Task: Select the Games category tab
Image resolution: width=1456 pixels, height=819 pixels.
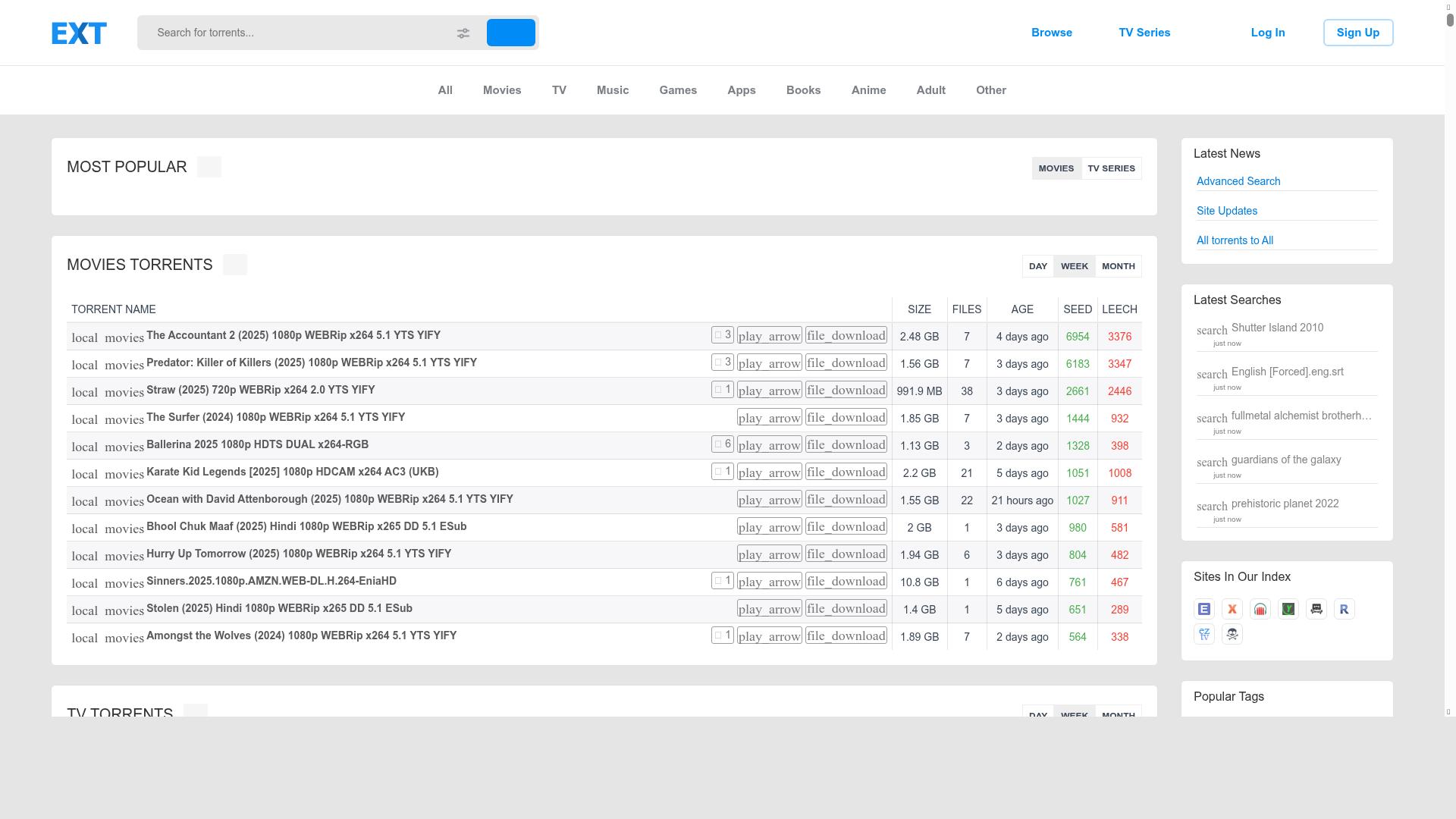Action: click(x=677, y=90)
